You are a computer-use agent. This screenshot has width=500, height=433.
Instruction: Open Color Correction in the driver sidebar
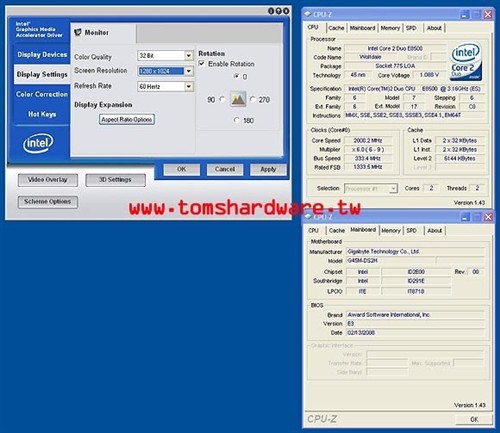pos(42,94)
